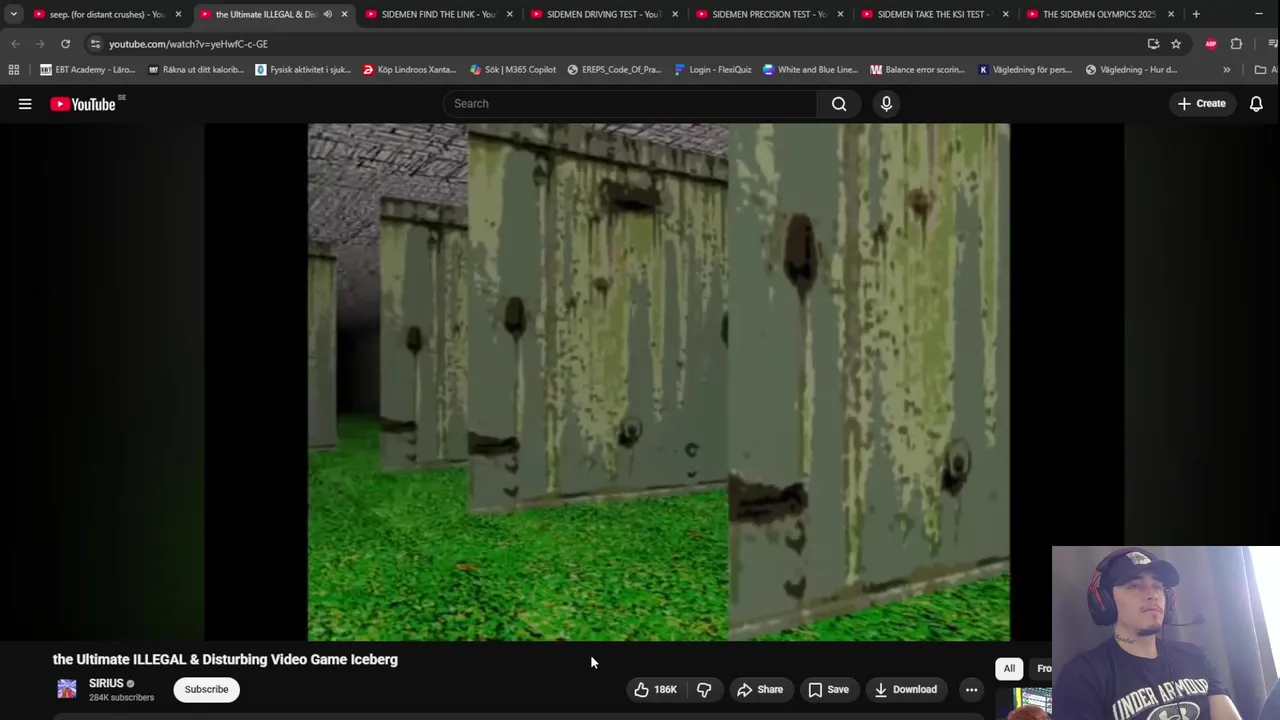Close the SIDEMEN FIND THE LINK tab
Image resolution: width=1280 pixels, height=720 pixels.
point(510,14)
